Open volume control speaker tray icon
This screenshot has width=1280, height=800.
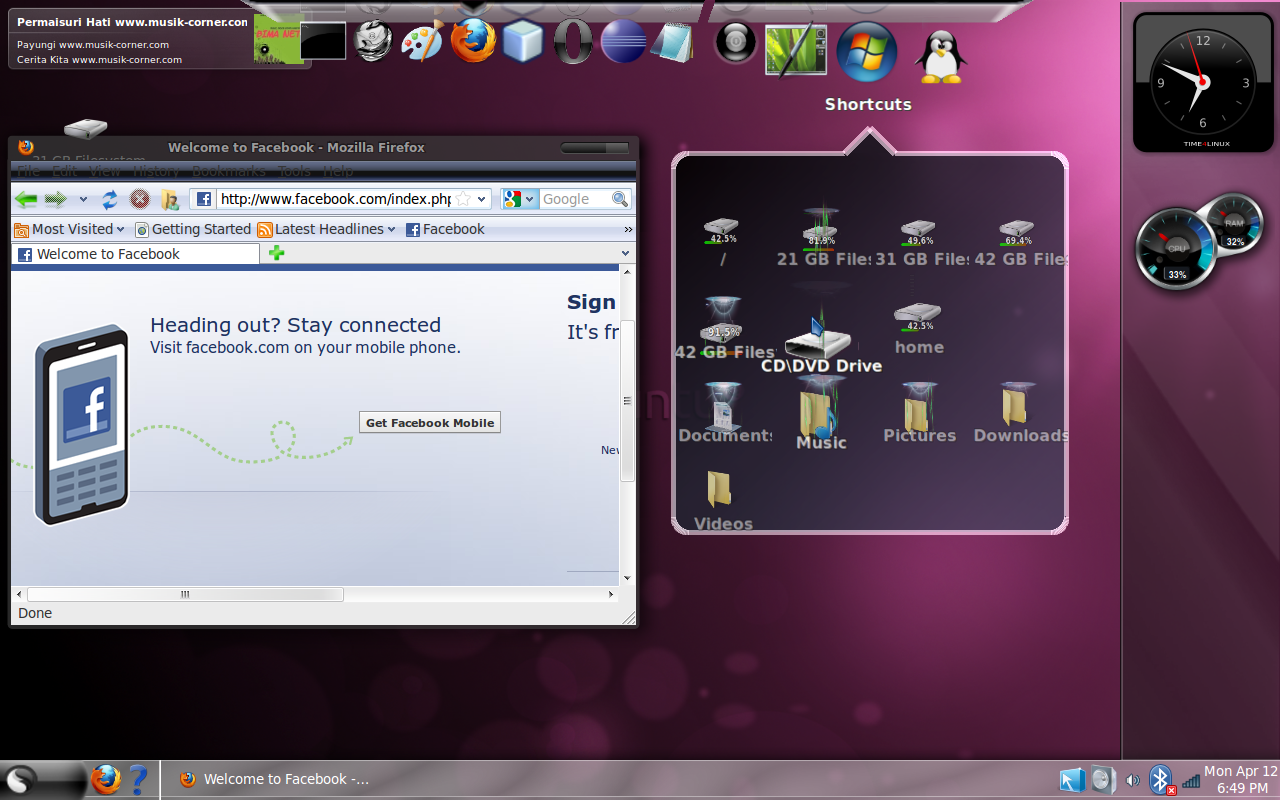pos(1132,780)
